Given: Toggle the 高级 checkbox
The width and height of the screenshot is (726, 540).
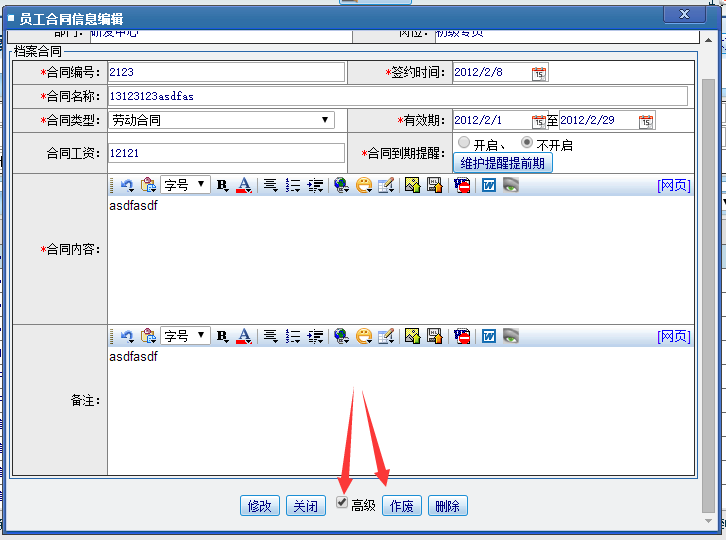Looking at the screenshot, I should (x=343, y=502).
